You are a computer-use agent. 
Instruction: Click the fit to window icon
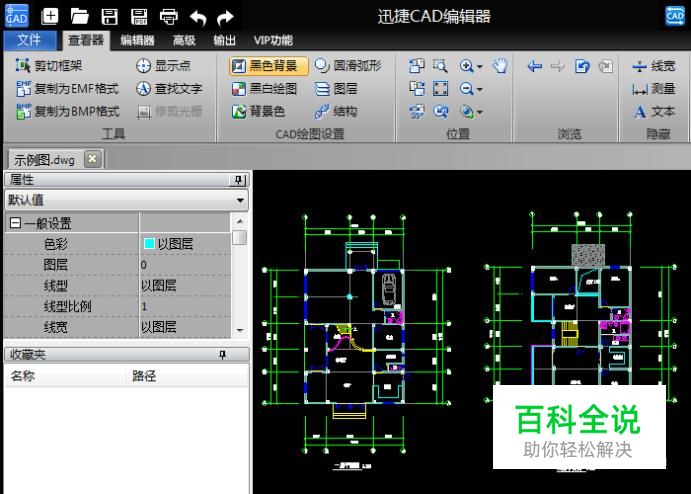point(441,89)
